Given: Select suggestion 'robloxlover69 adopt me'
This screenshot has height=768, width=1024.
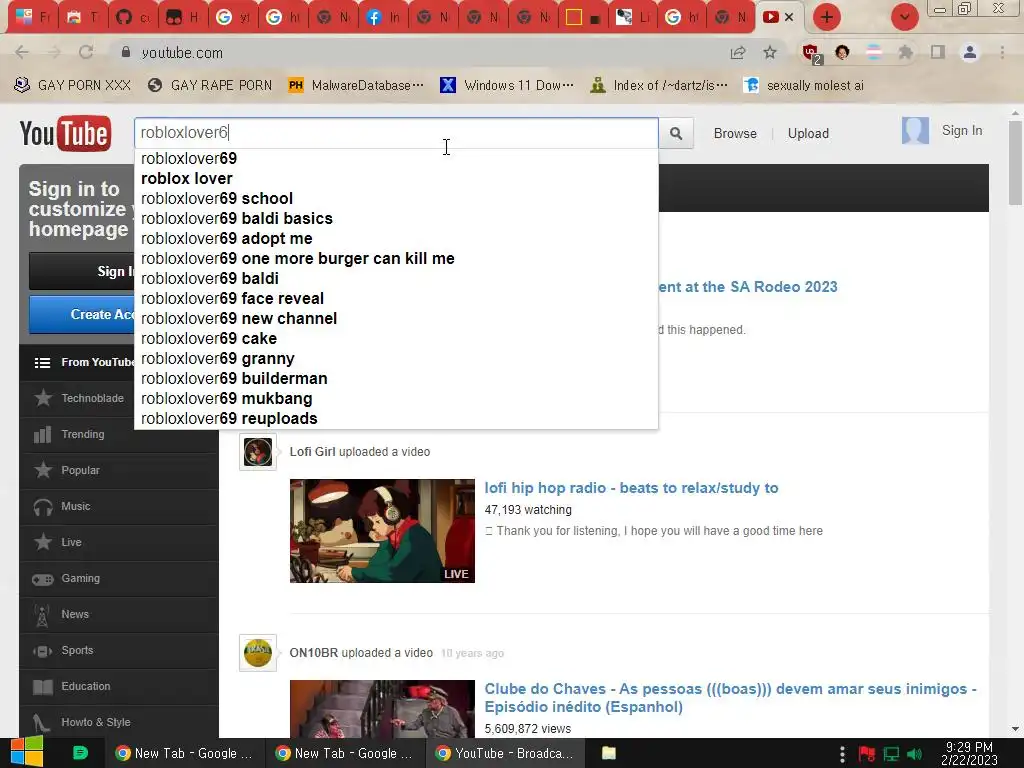Looking at the screenshot, I should pyautogui.click(x=396, y=238).
